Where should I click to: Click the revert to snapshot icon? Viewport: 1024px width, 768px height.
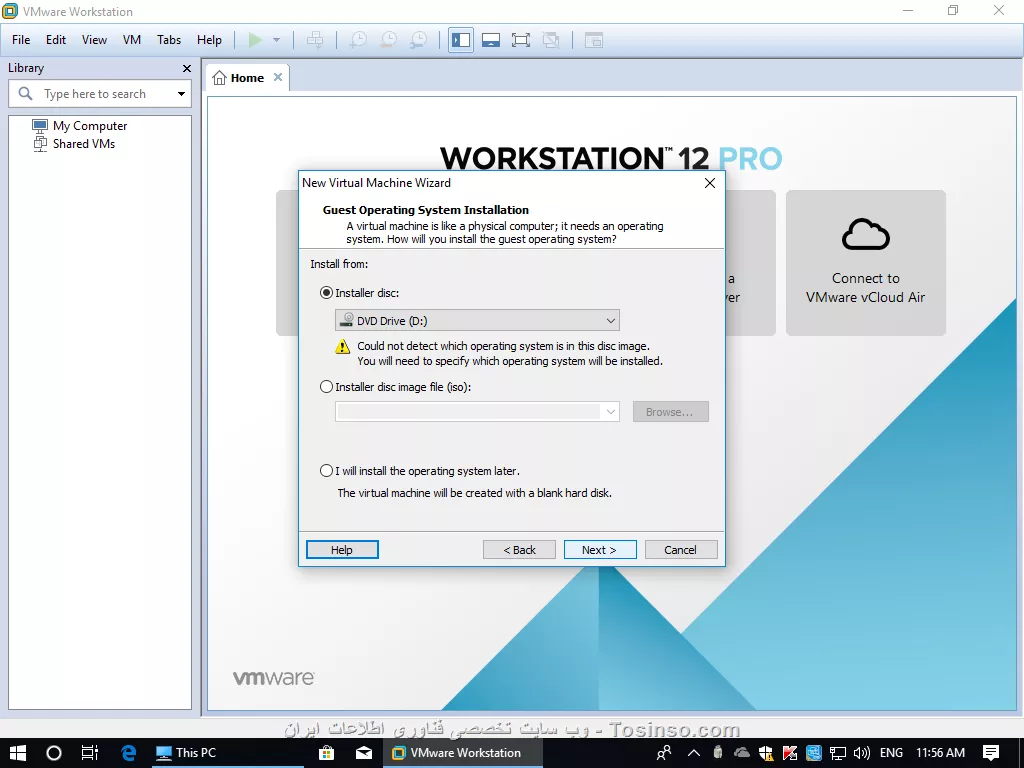coord(389,40)
